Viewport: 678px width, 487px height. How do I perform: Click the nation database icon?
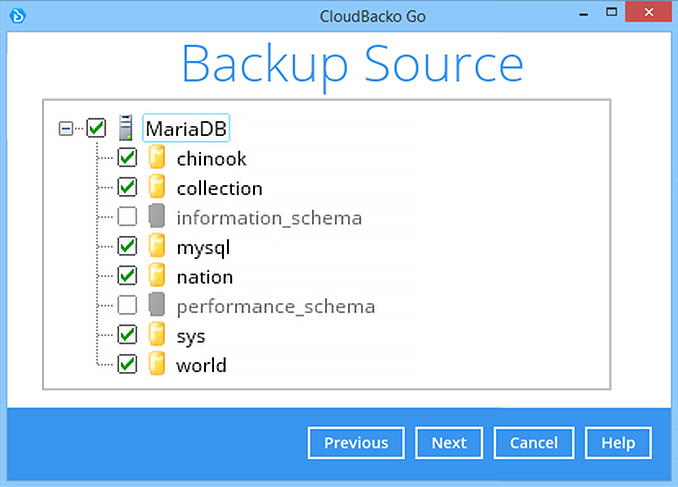tap(157, 275)
